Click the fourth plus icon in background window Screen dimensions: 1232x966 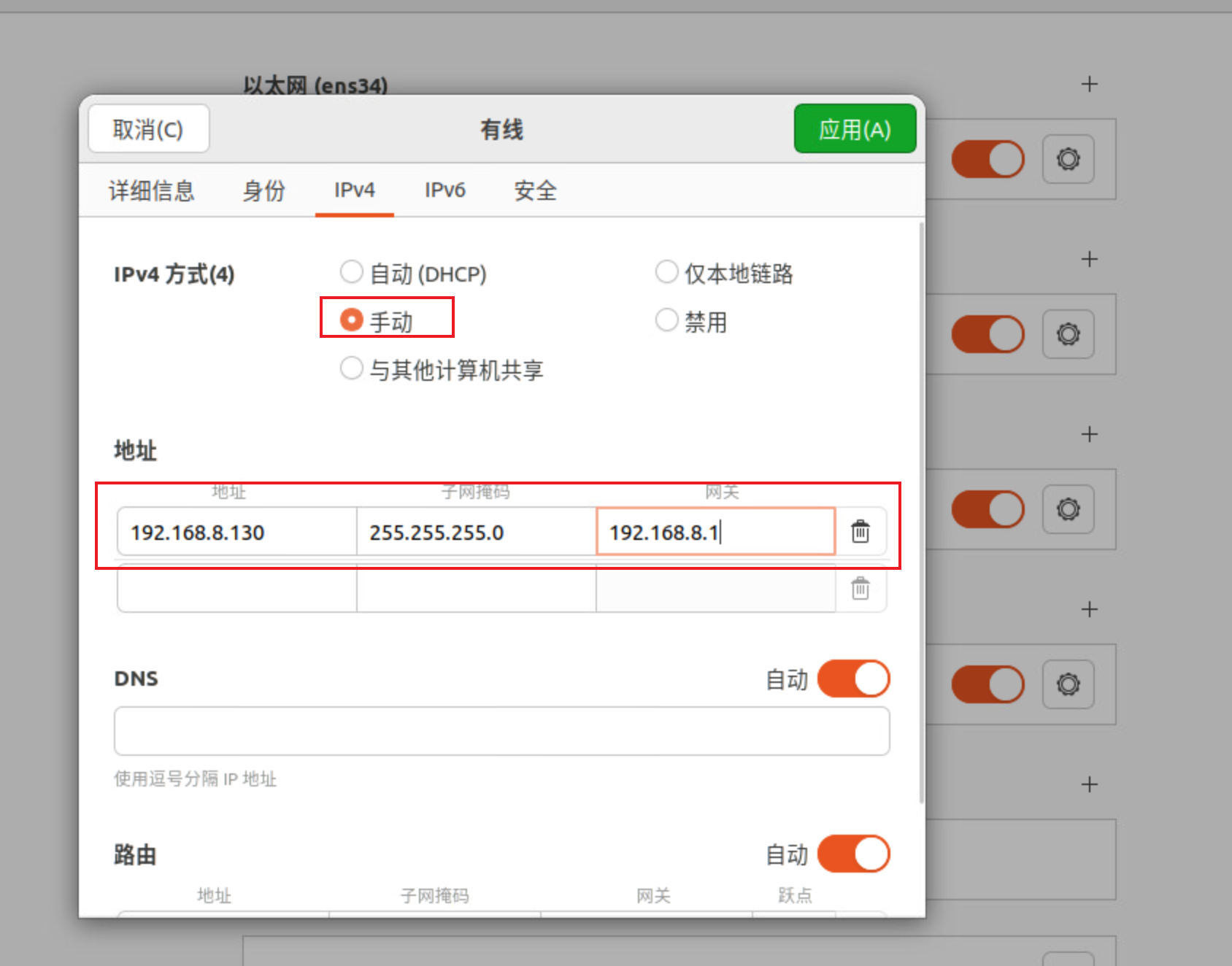tap(1089, 609)
